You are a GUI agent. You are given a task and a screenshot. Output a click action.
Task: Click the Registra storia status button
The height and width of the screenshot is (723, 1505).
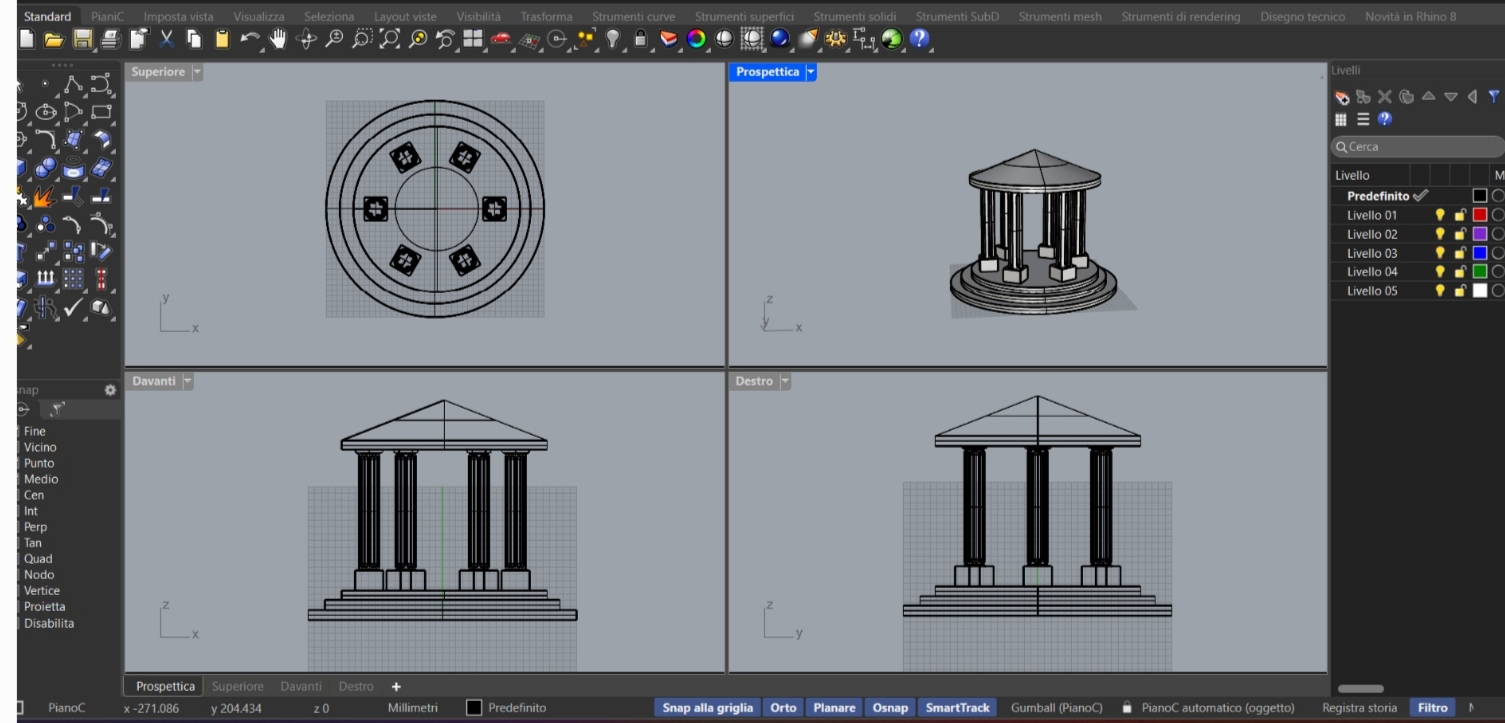point(1359,708)
